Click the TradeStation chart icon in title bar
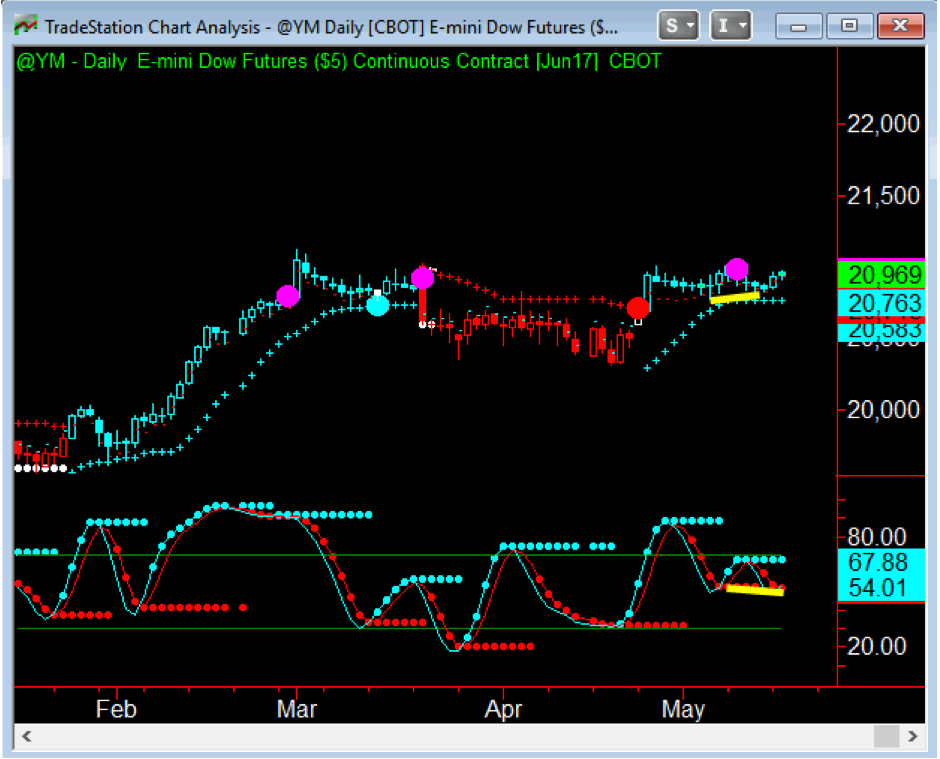 [x=25, y=26]
